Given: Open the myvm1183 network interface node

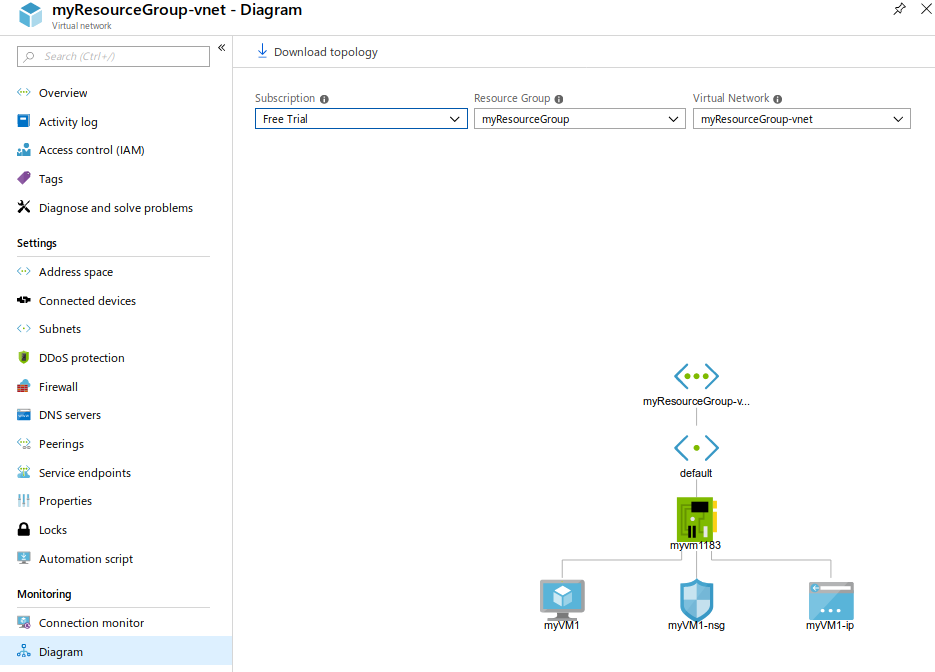Looking at the screenshot, I should click(x=696, y=518).
